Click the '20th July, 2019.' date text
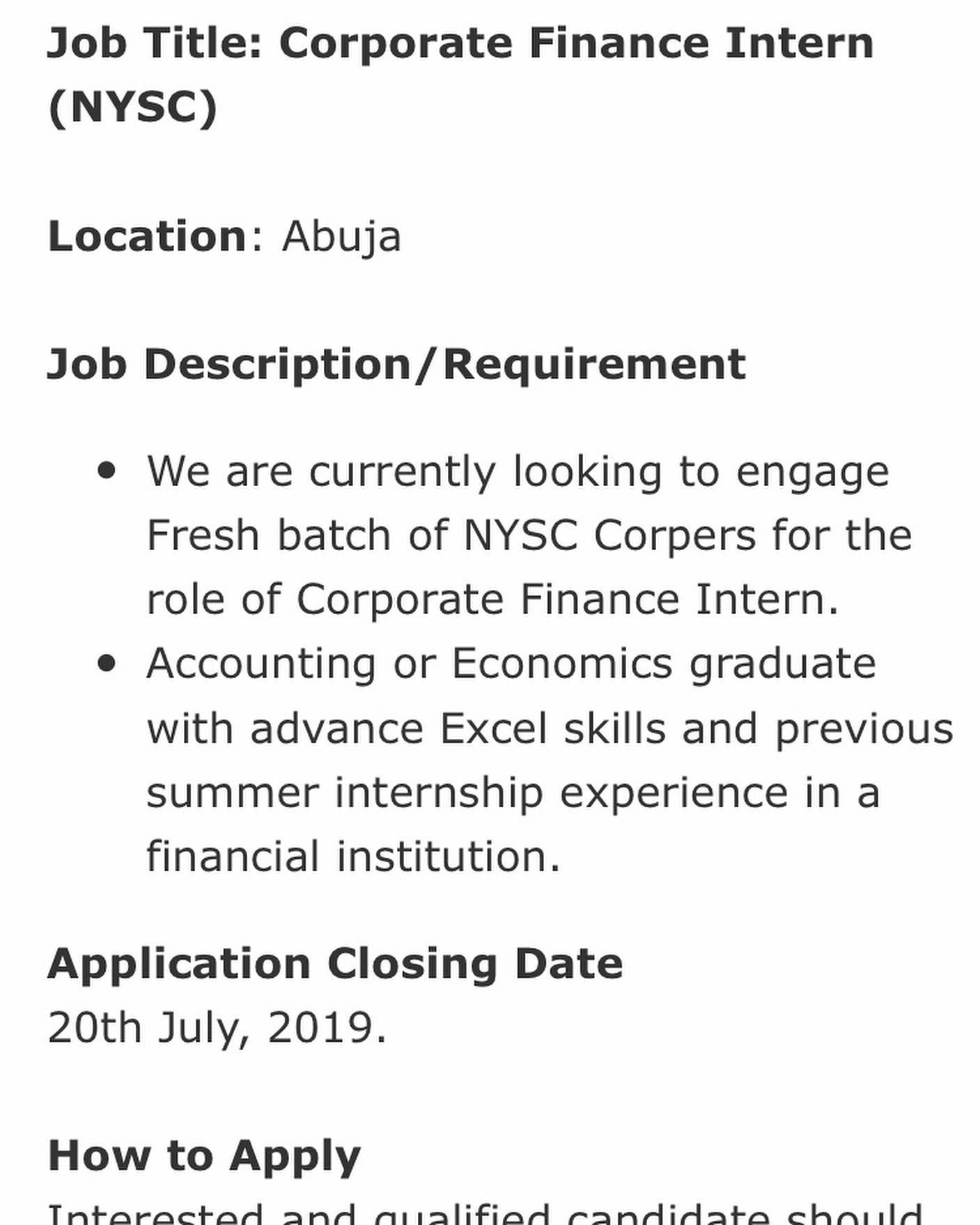980x1225 pixels. (x=217, y=1028)
